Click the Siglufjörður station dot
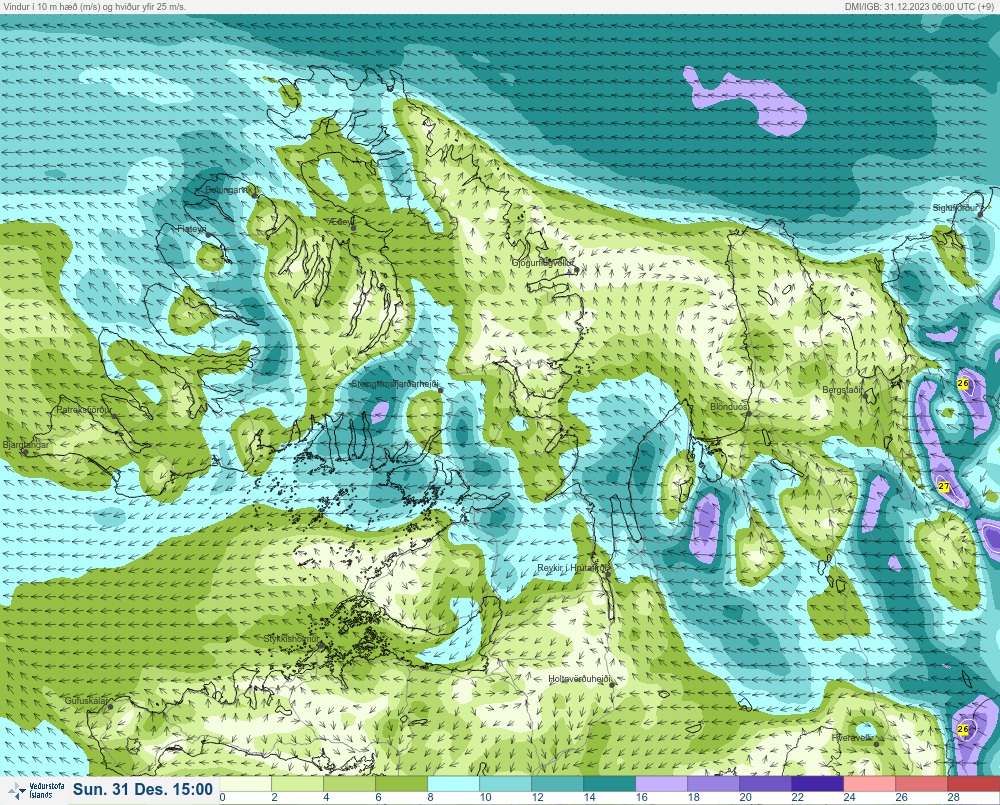Screen dimensions: 1000x805 click(981, 214)
